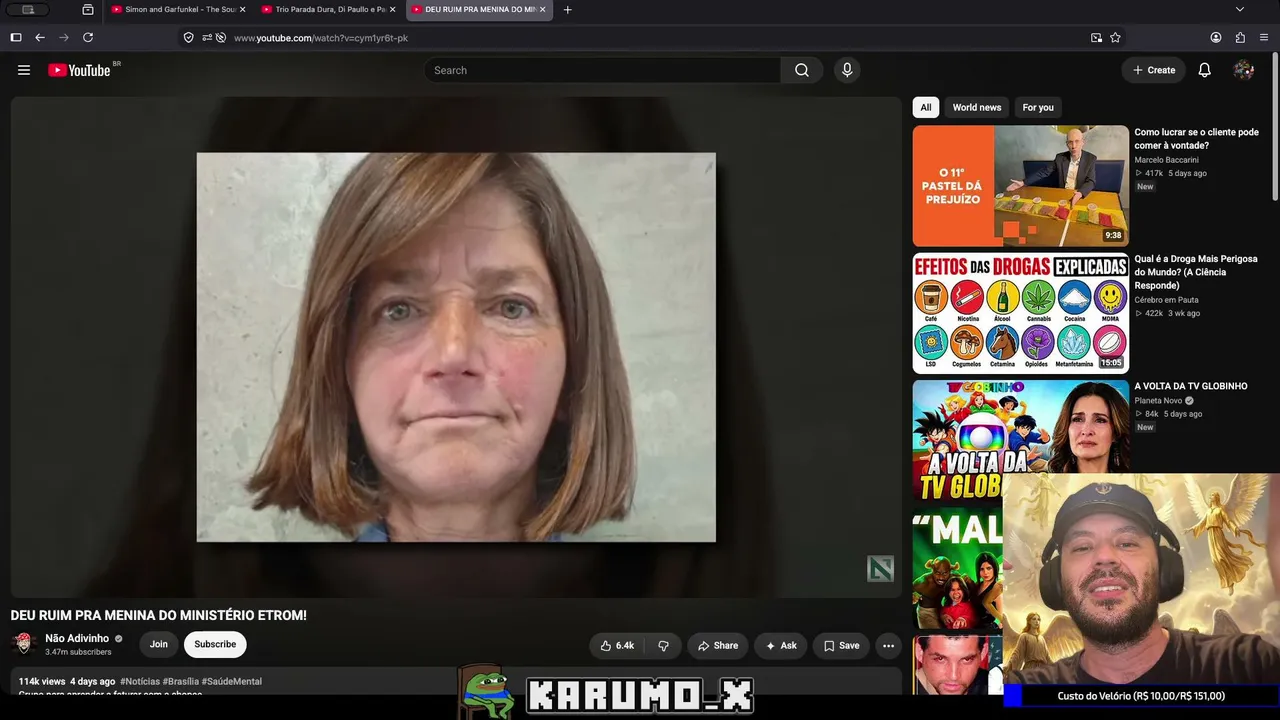
Task: Share the video
Action: coord(718,646)
